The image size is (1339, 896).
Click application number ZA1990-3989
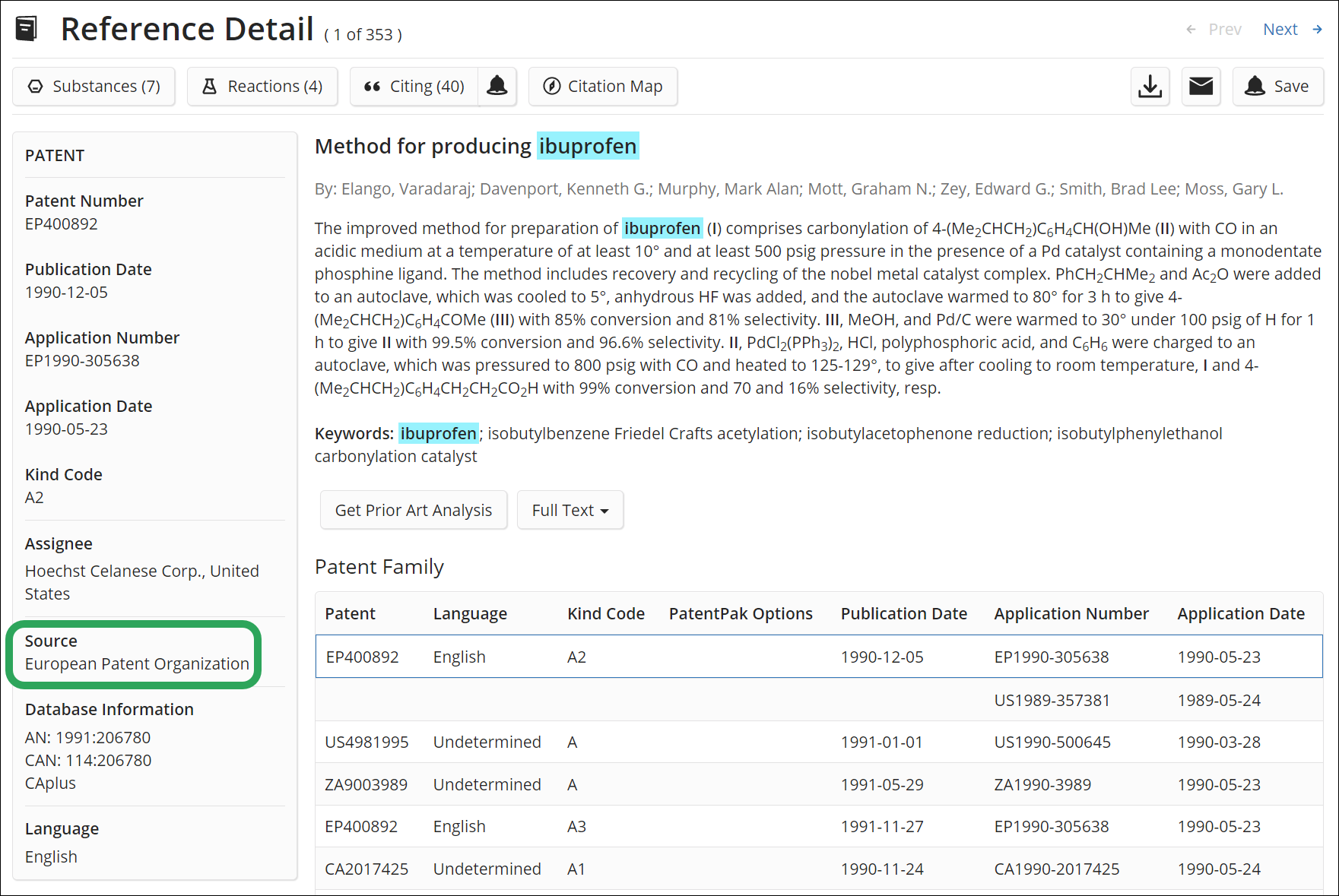click(1042, 784)
